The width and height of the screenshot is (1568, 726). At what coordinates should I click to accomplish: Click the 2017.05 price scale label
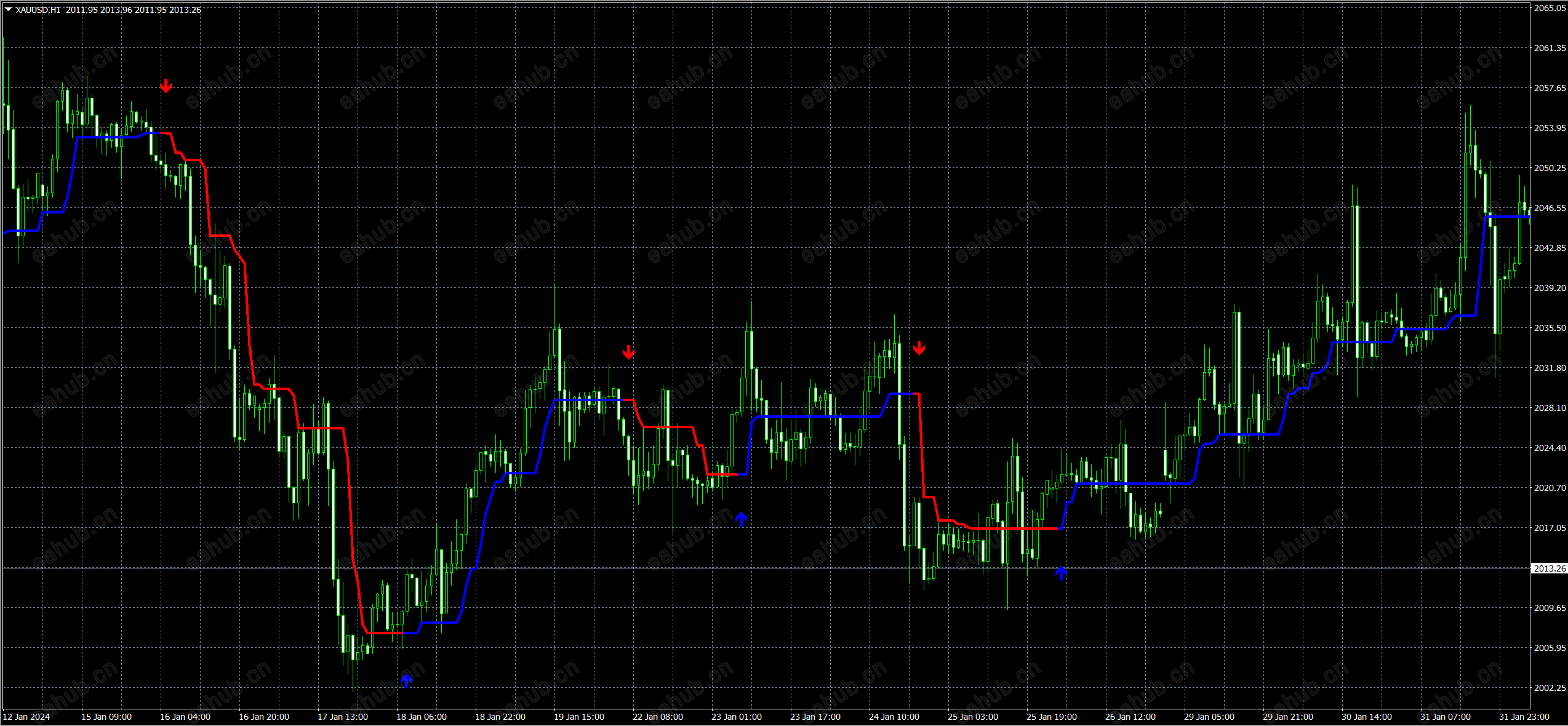[x=1549, y=528]
